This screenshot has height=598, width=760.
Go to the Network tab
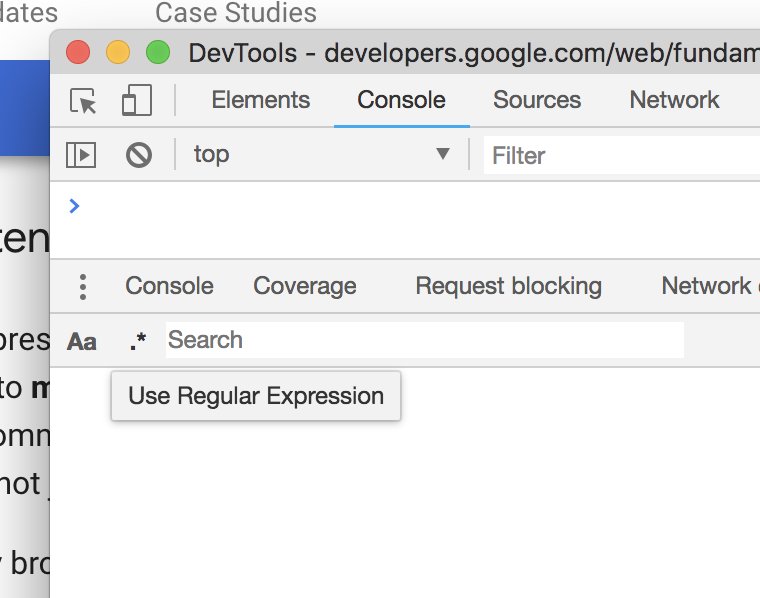click(674, 100)
